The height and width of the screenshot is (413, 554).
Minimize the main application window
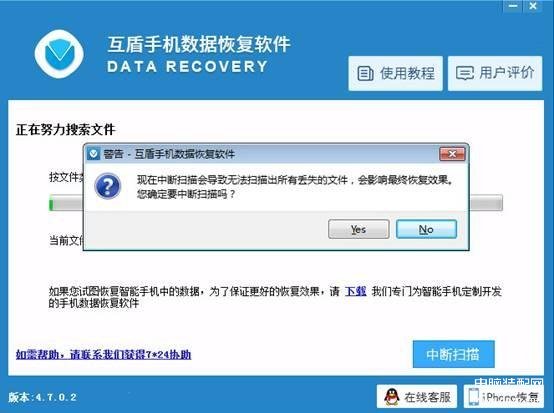[513, 6]
